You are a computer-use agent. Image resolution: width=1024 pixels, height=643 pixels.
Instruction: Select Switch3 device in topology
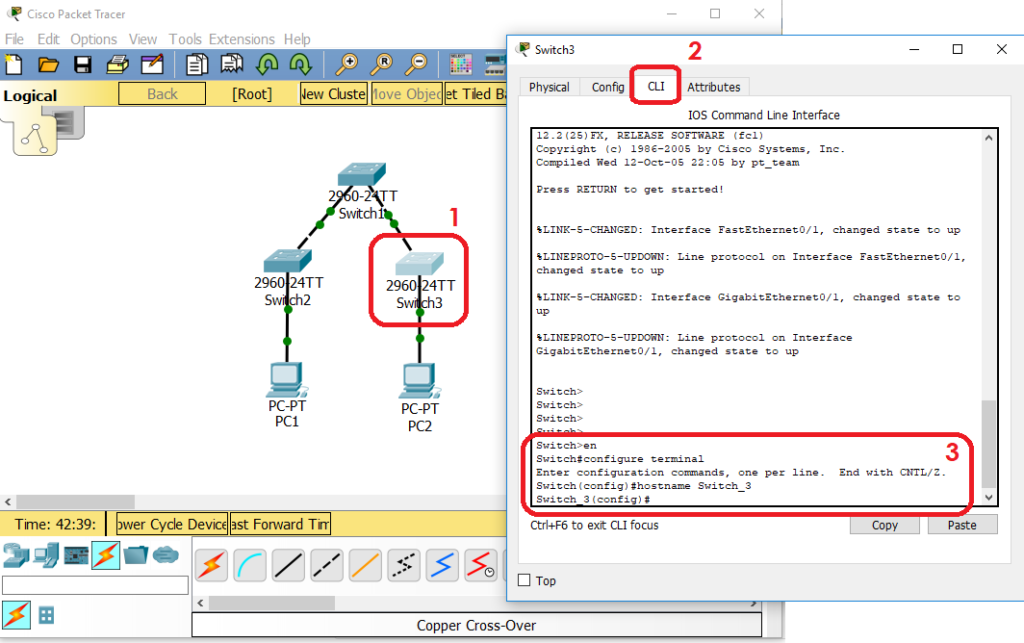[x=419, y=264]
